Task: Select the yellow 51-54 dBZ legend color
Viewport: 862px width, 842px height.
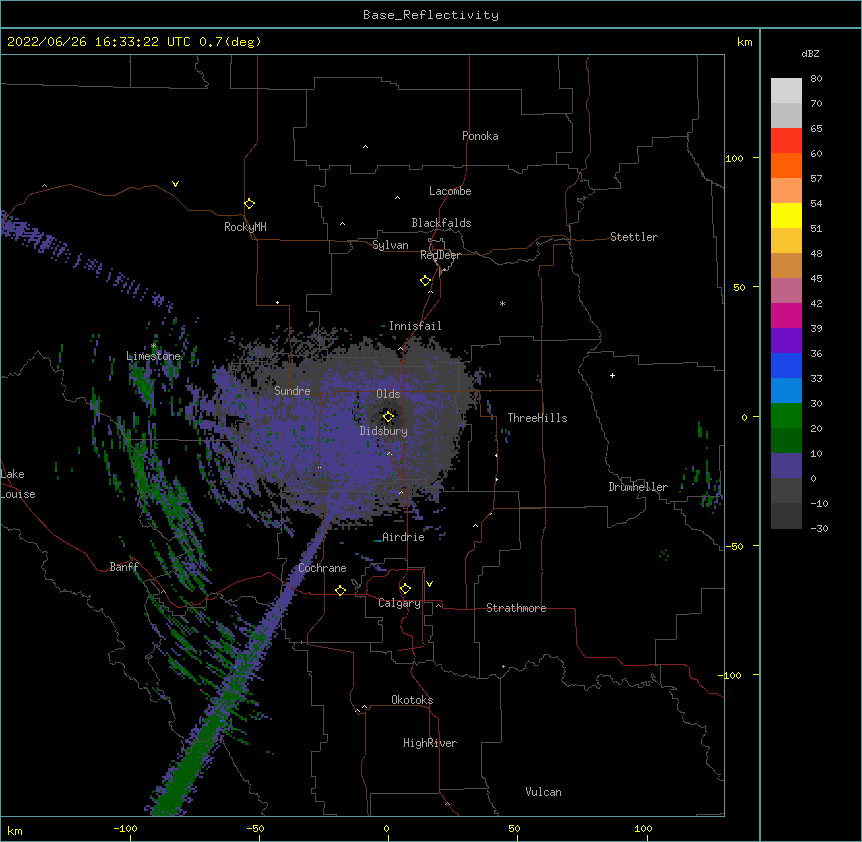Action: point(786,215)
